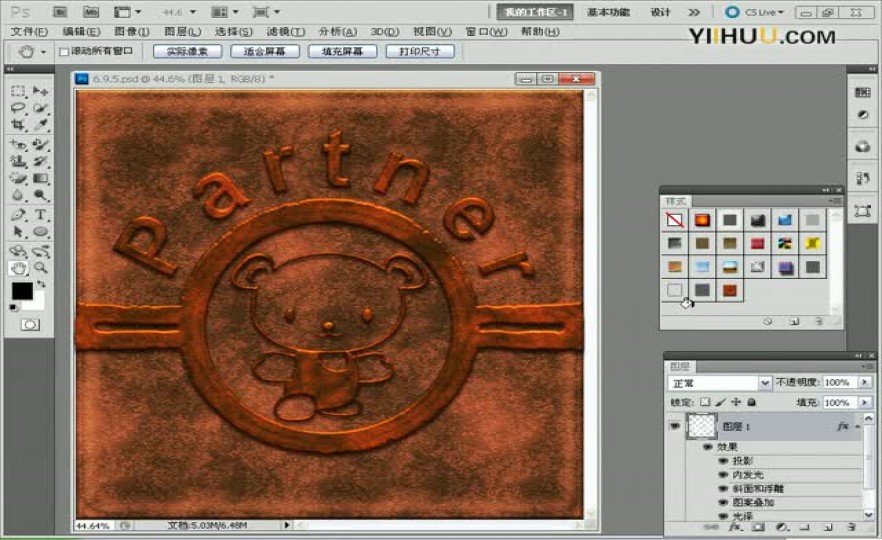Click the 图层 1 layer thumbnail
Image resolution: width=882 pixels, height=540 pixels.
coord(701,426)
